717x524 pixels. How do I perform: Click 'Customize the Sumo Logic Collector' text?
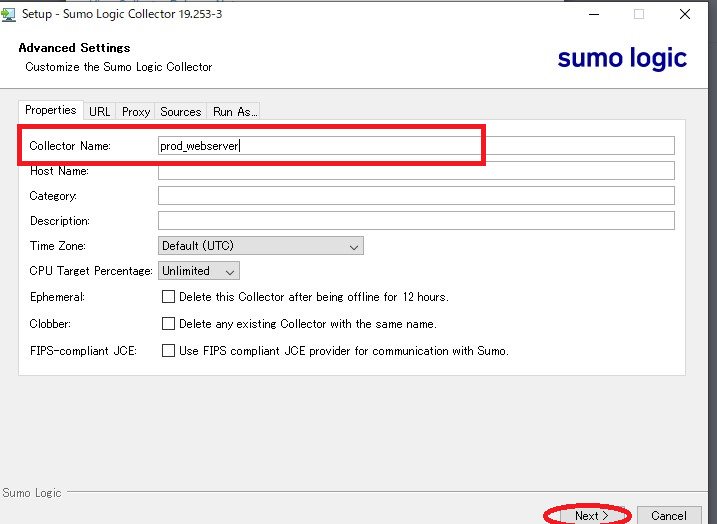tap(119, 67)
